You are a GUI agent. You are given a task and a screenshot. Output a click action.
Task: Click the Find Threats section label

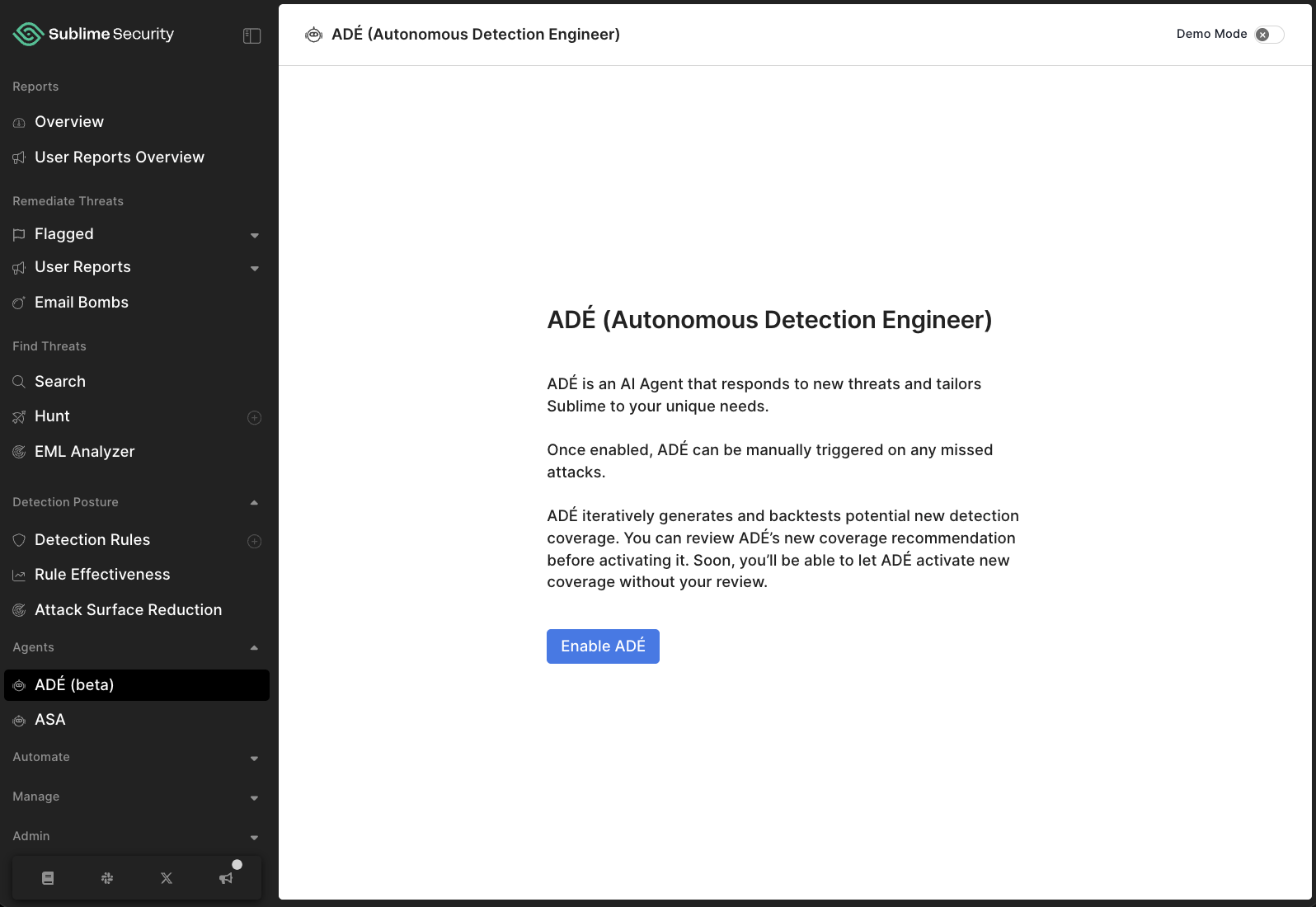pos(49,346)
